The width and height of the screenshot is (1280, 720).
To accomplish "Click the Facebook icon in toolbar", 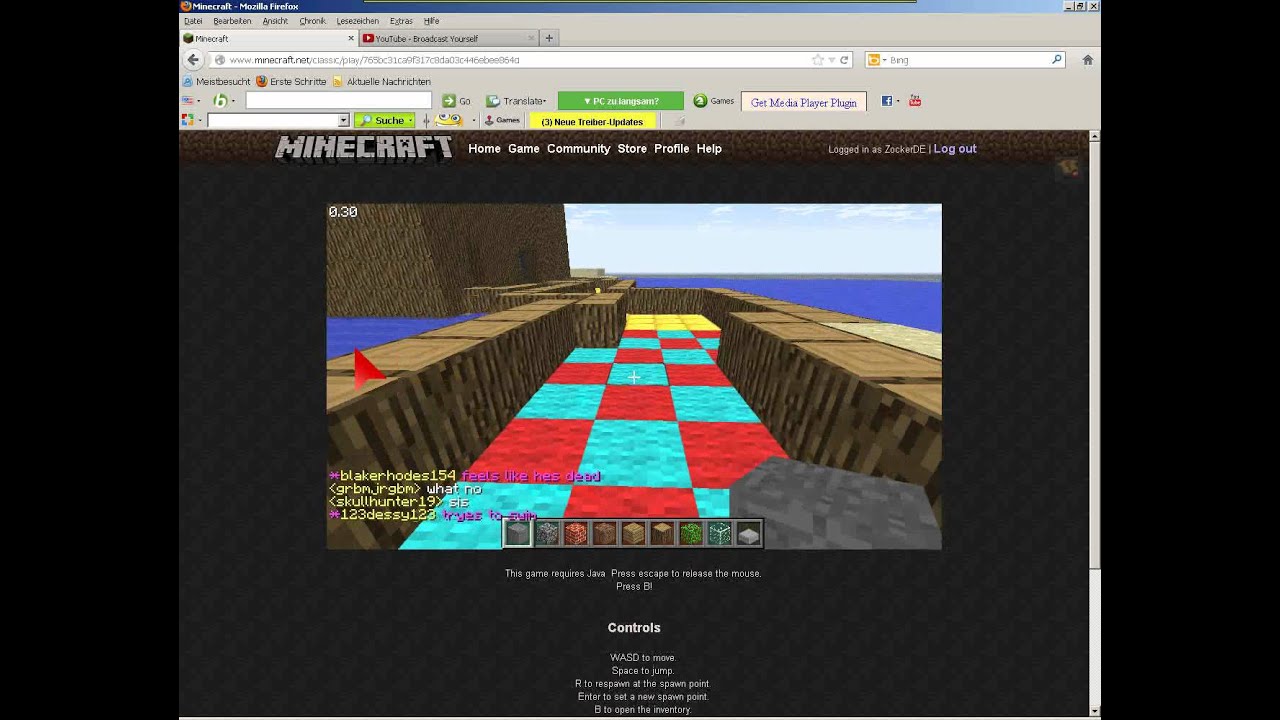I will [x=886, y=101].
